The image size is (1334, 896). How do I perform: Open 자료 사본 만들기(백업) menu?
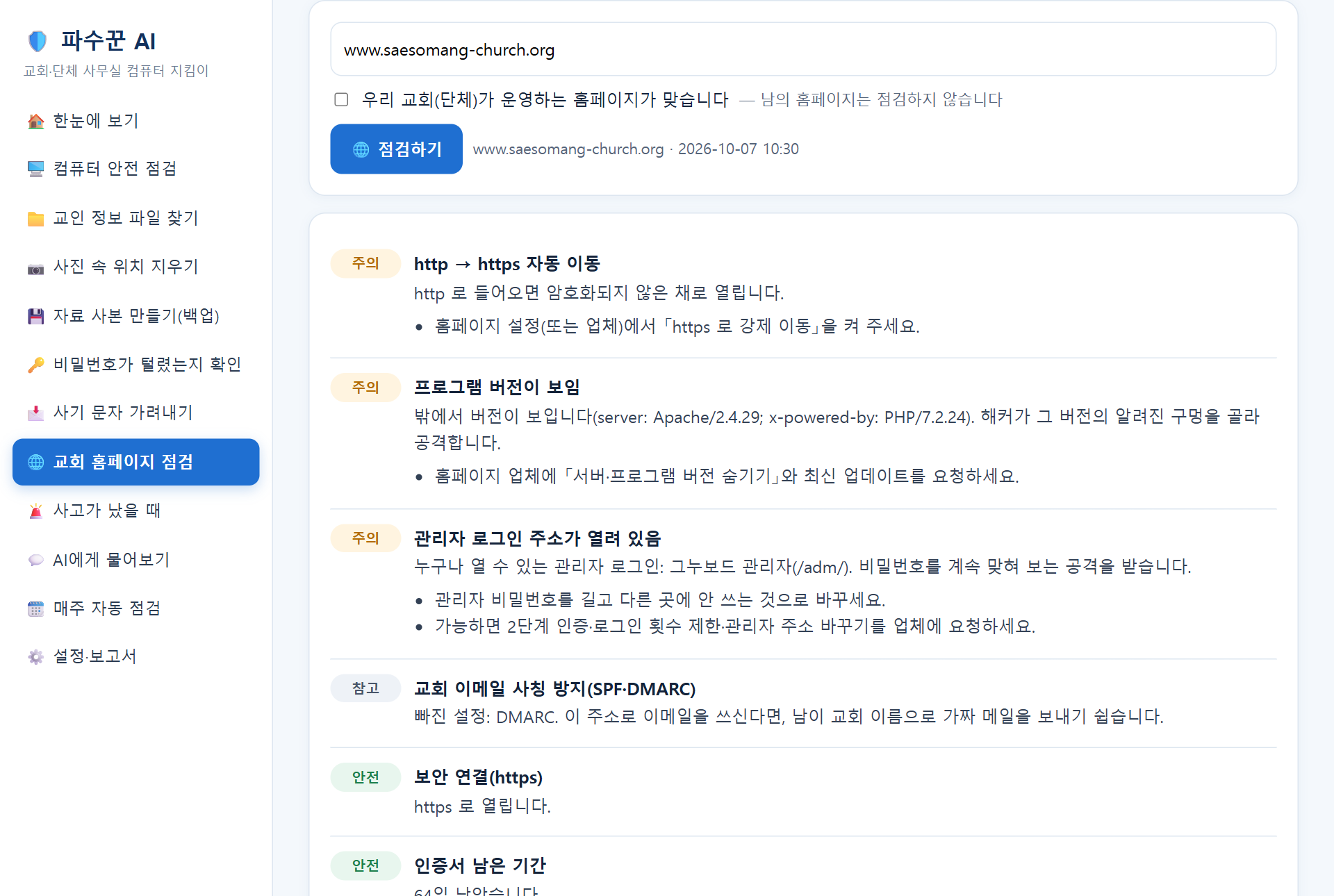click(x=136, y=316)
